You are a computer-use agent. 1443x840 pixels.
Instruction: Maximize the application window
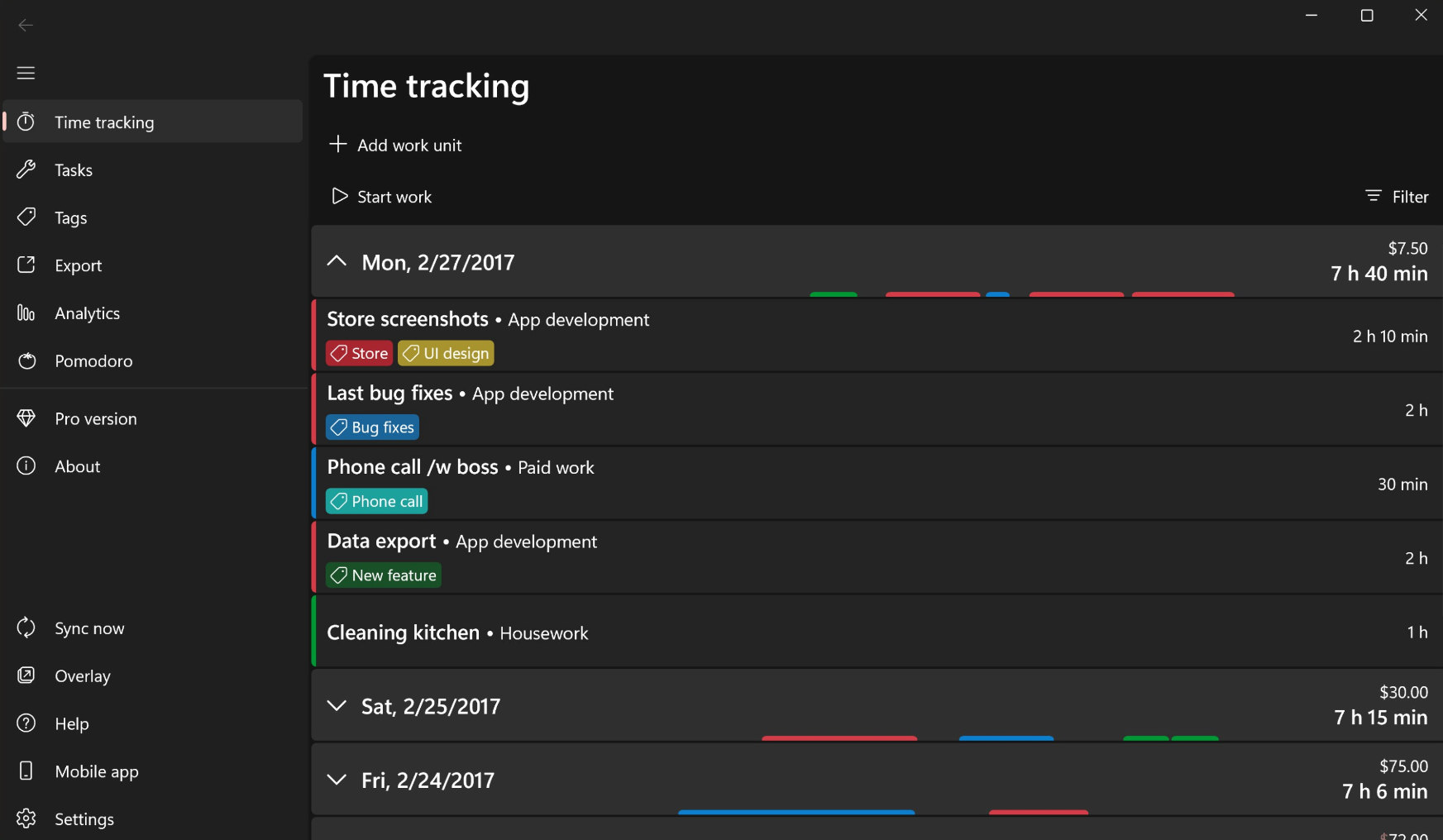pos(1367,16)
